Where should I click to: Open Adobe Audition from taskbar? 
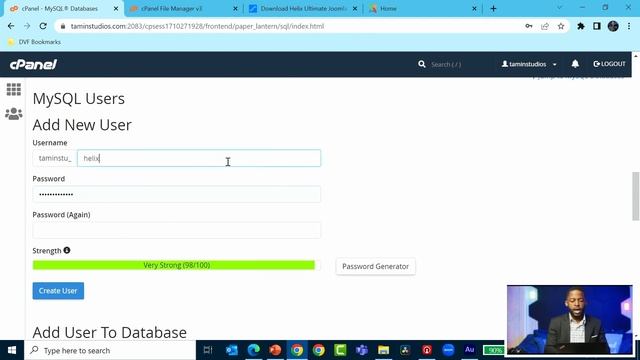pyautogui.click(x=470, y=350)
